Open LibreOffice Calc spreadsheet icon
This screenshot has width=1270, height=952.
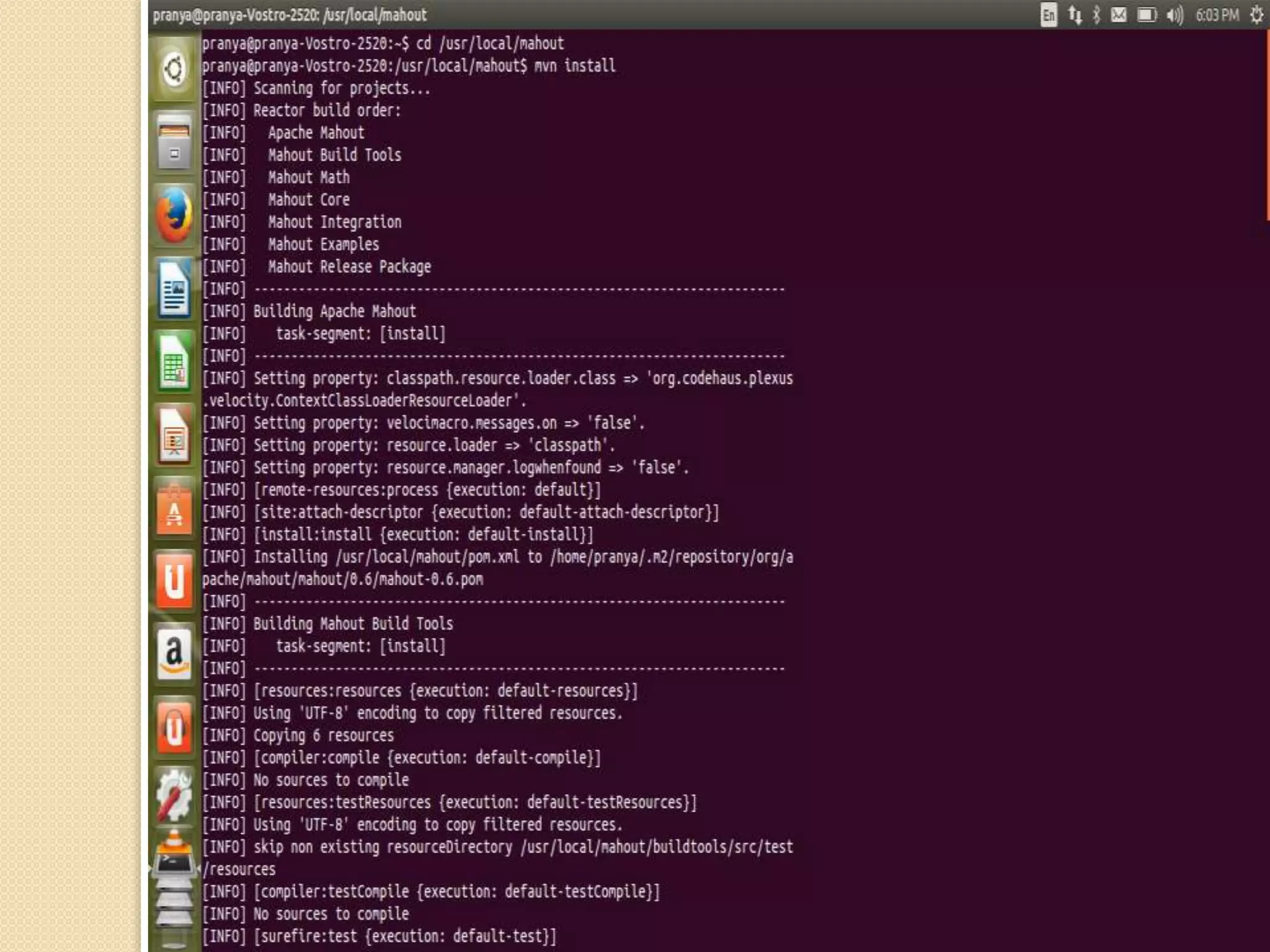click(174, 363)
